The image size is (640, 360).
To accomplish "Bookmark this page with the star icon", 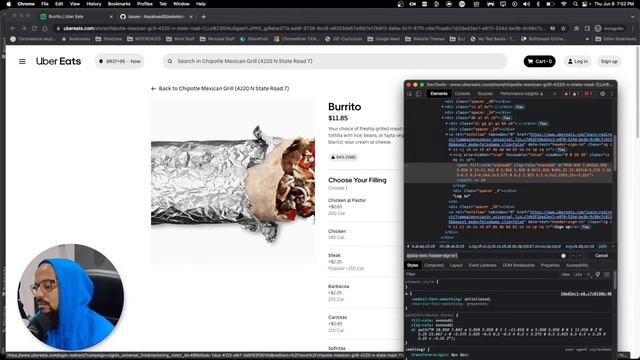I will point(563,29).
